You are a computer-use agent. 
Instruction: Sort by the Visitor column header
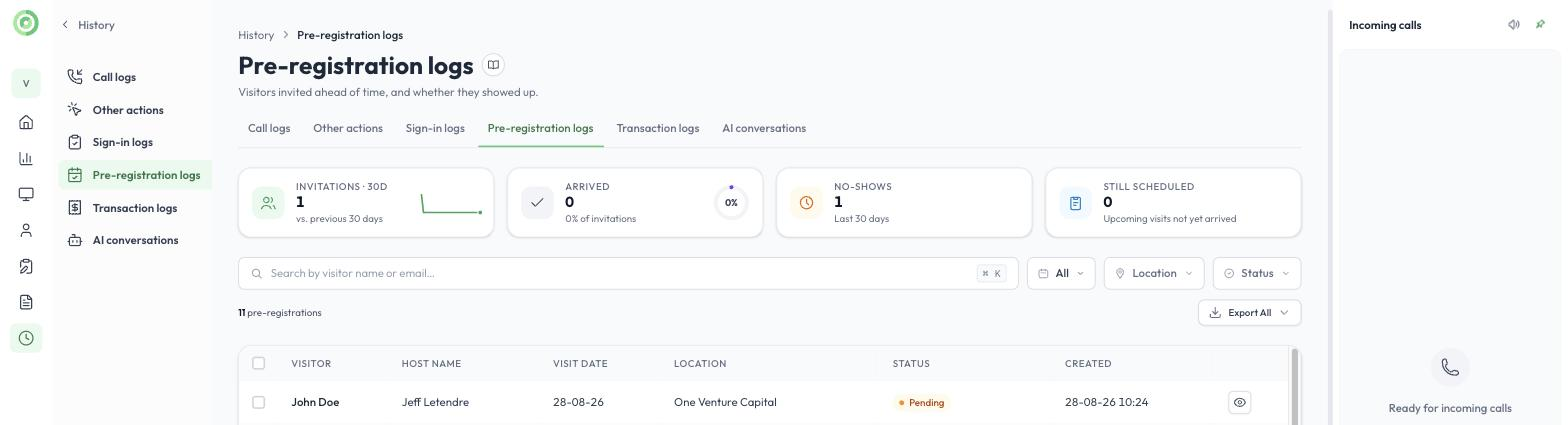[x=311, y=363]
